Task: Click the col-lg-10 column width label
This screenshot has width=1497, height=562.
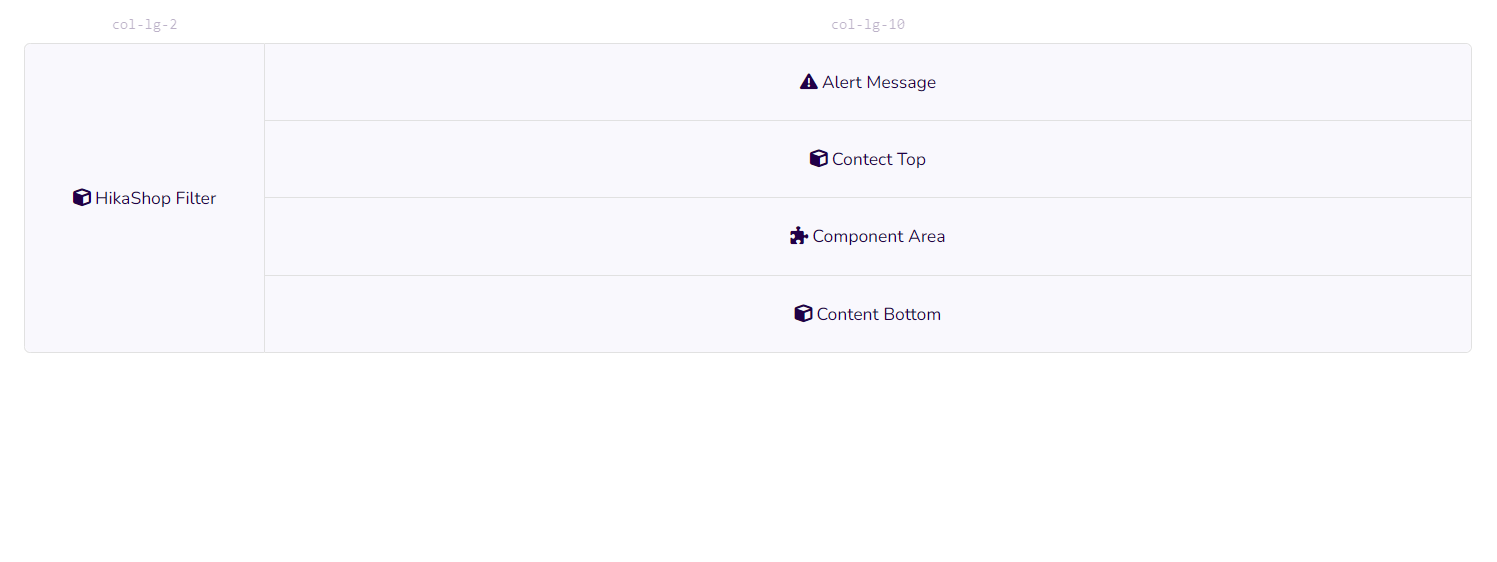Action: coord(868,24)
